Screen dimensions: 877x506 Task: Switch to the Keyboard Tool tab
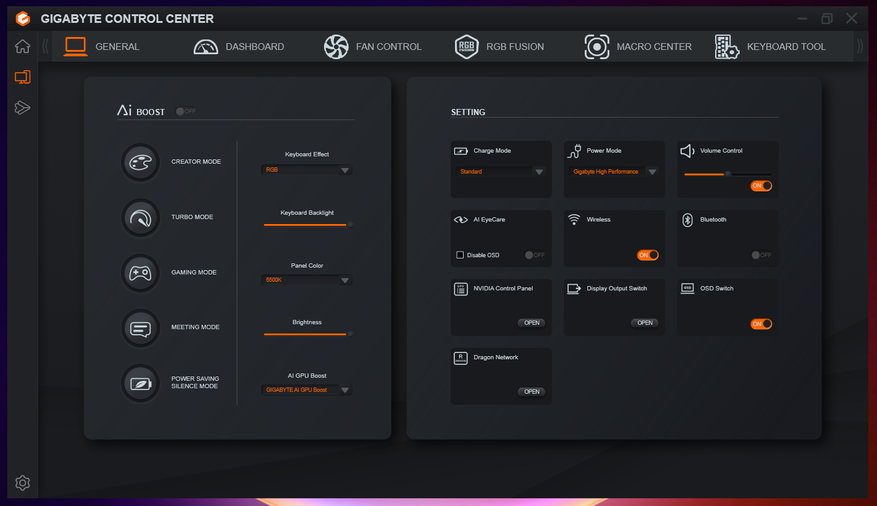786,47
